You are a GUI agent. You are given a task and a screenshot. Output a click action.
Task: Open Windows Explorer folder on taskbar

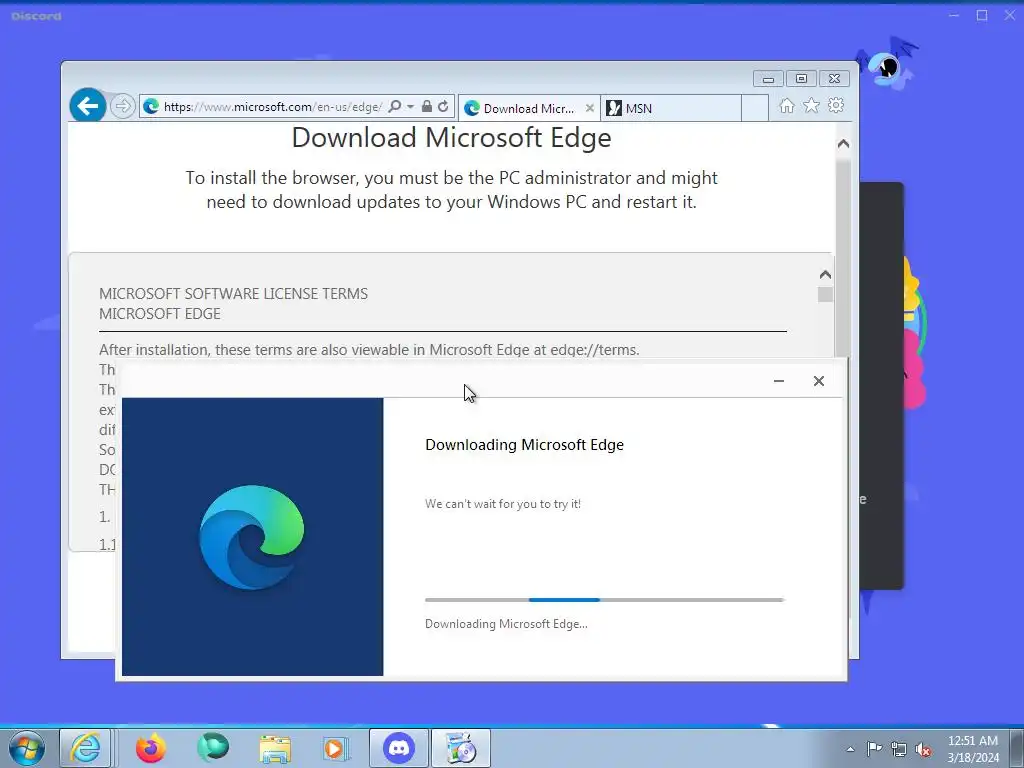pos(275,748)
